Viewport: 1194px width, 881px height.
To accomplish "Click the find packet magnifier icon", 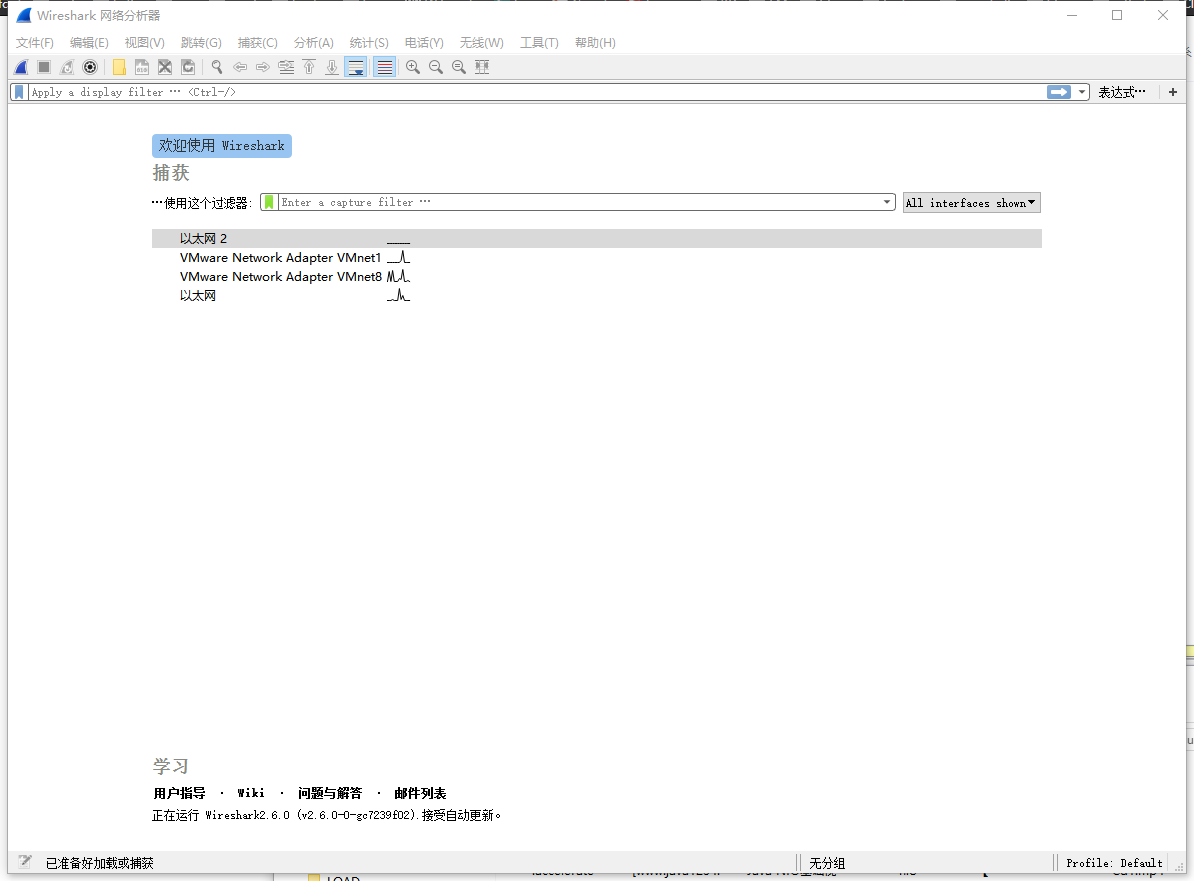I will (217, 67).
